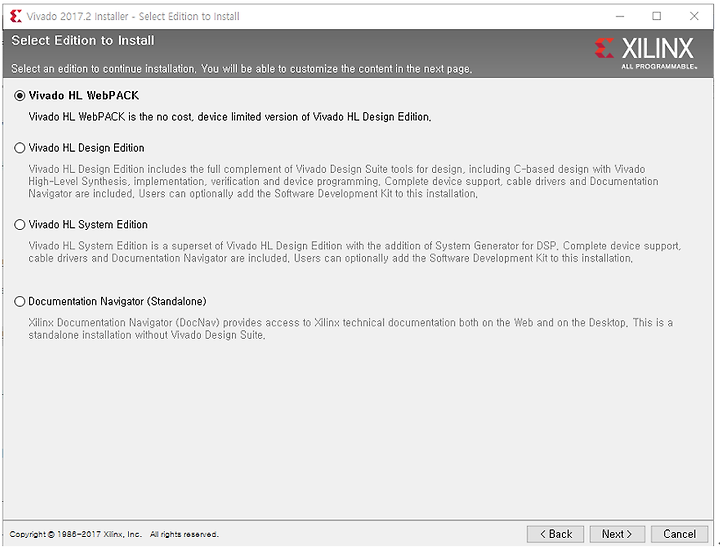The height and width of the screenshot is (552, 720).
Task: Cancel the Vivado installation
Action: [679, 534]
